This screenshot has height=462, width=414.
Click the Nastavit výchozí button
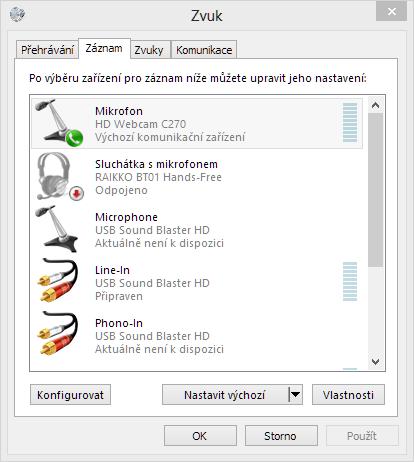pyautogui.click(x=225, y=395)
